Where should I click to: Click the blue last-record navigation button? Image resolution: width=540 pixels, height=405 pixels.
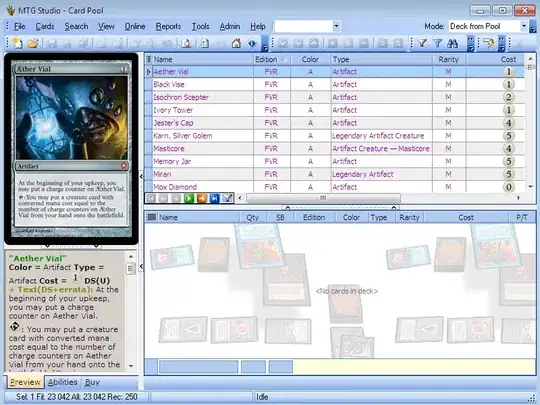[x=215, y=198]
